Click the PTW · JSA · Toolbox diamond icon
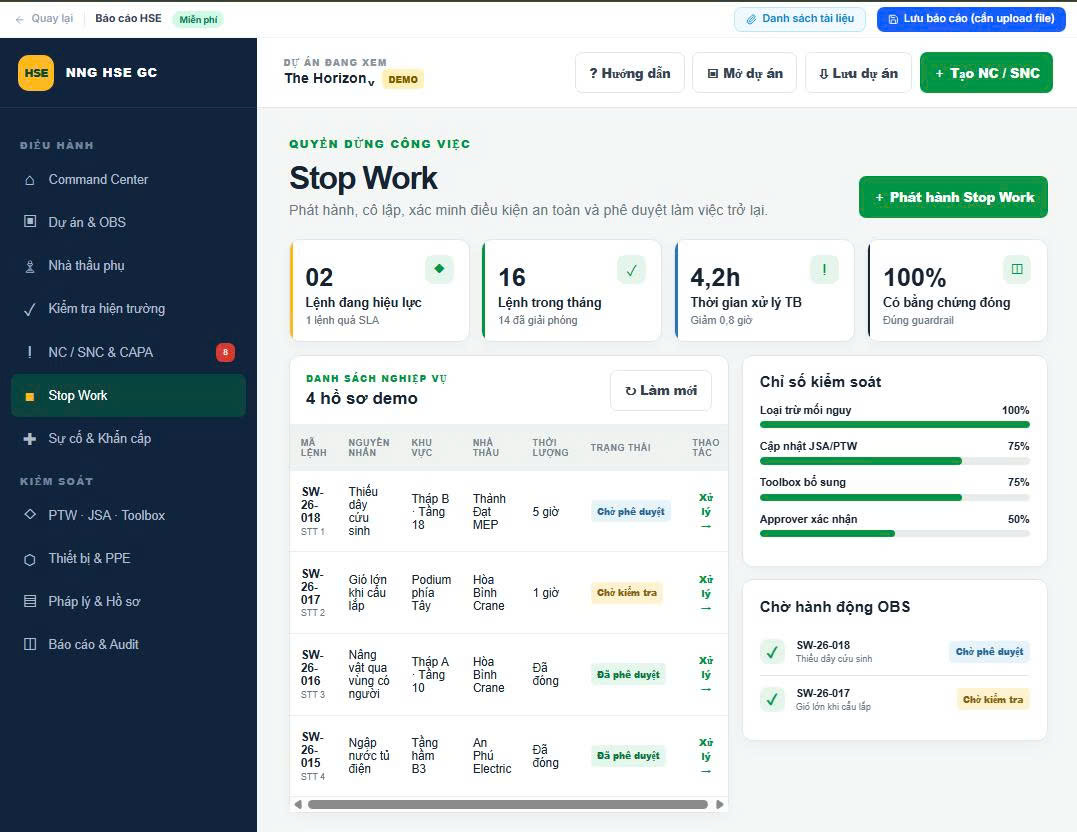Screen dimensions: 1077x832 click(30, 514)
